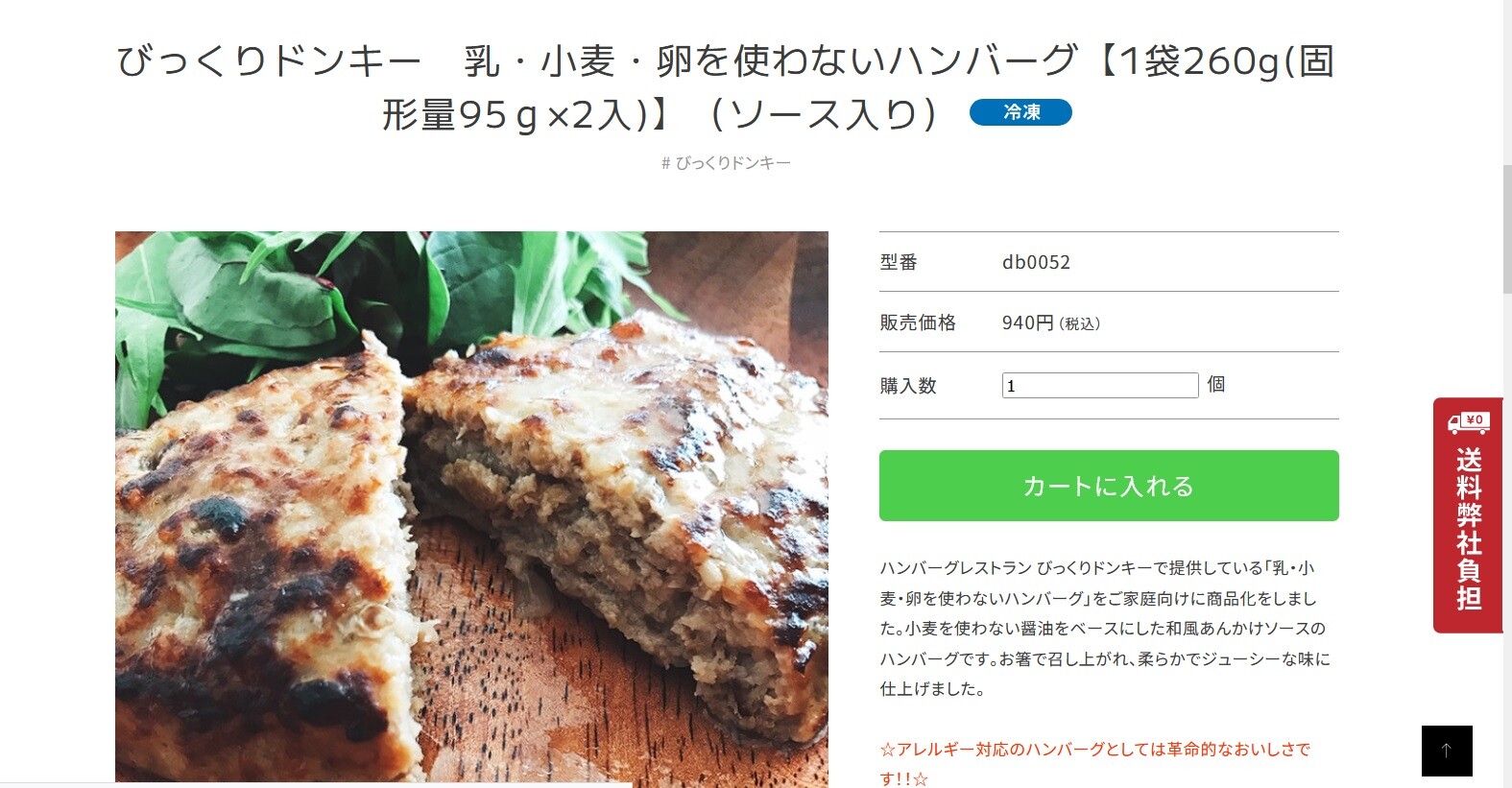Viewport: 1512px width, 788px height.
Task: Click the quantity input field
Action: [1100, 385]
